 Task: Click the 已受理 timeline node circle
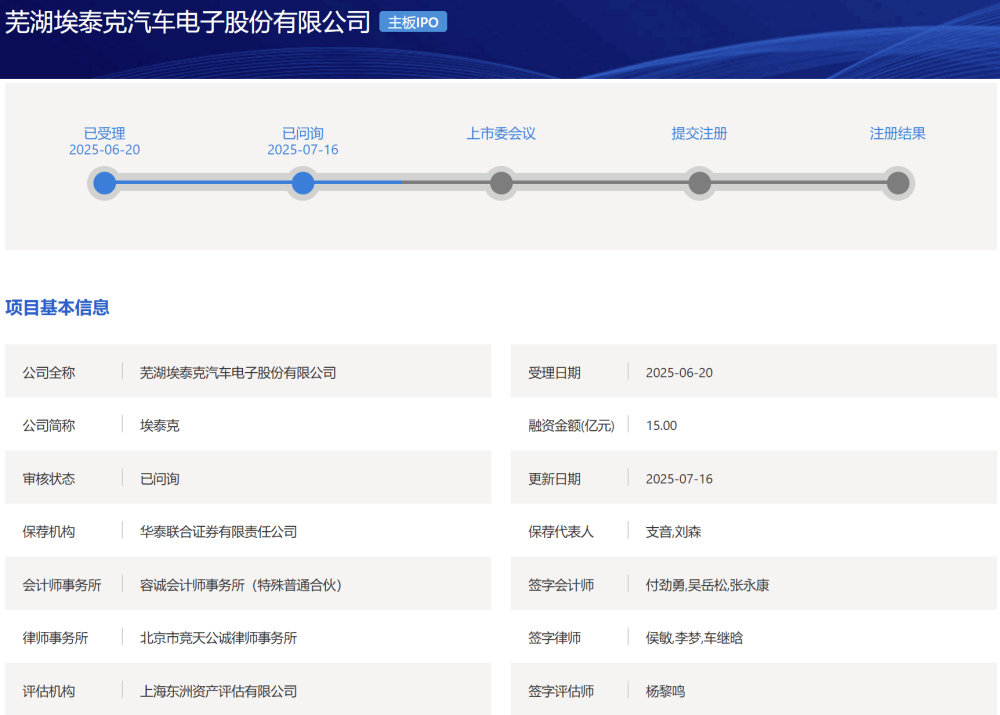pos(104,183)
